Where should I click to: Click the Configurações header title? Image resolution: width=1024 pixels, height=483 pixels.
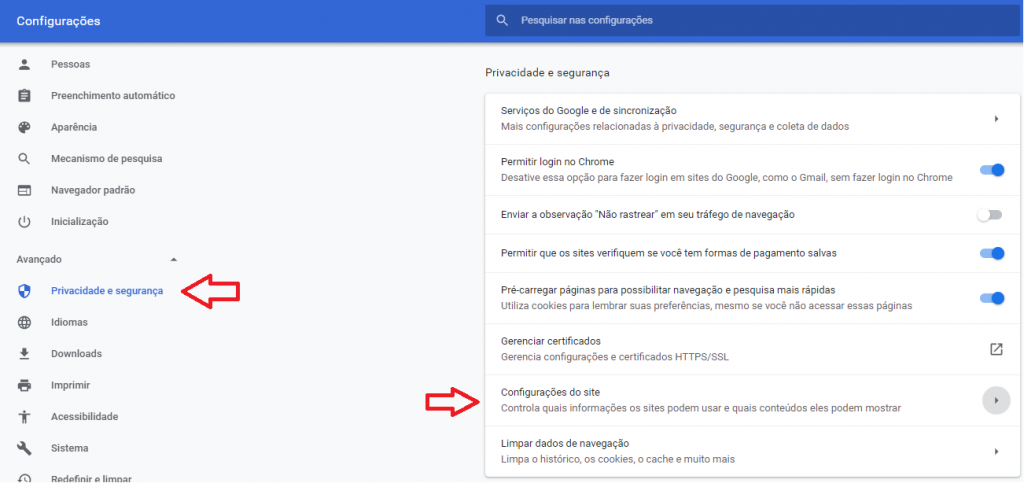pyautogui.click(x=59, y=21)
